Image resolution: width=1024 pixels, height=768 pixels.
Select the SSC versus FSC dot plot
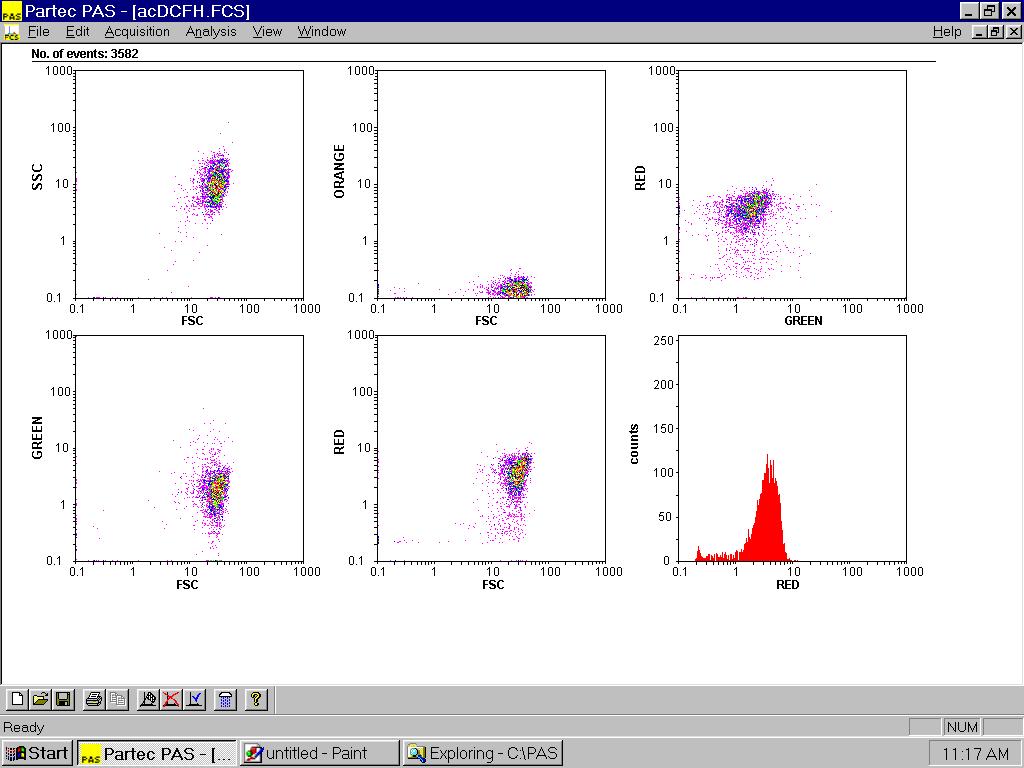(x=190, y=184)
